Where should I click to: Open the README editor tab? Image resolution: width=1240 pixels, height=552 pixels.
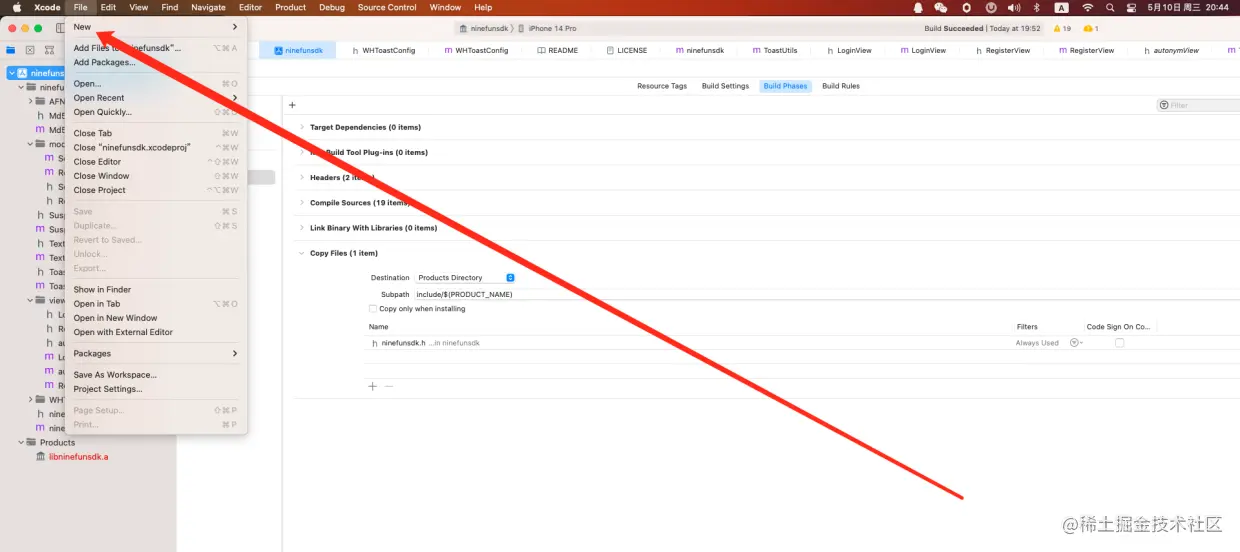point(557,50)
